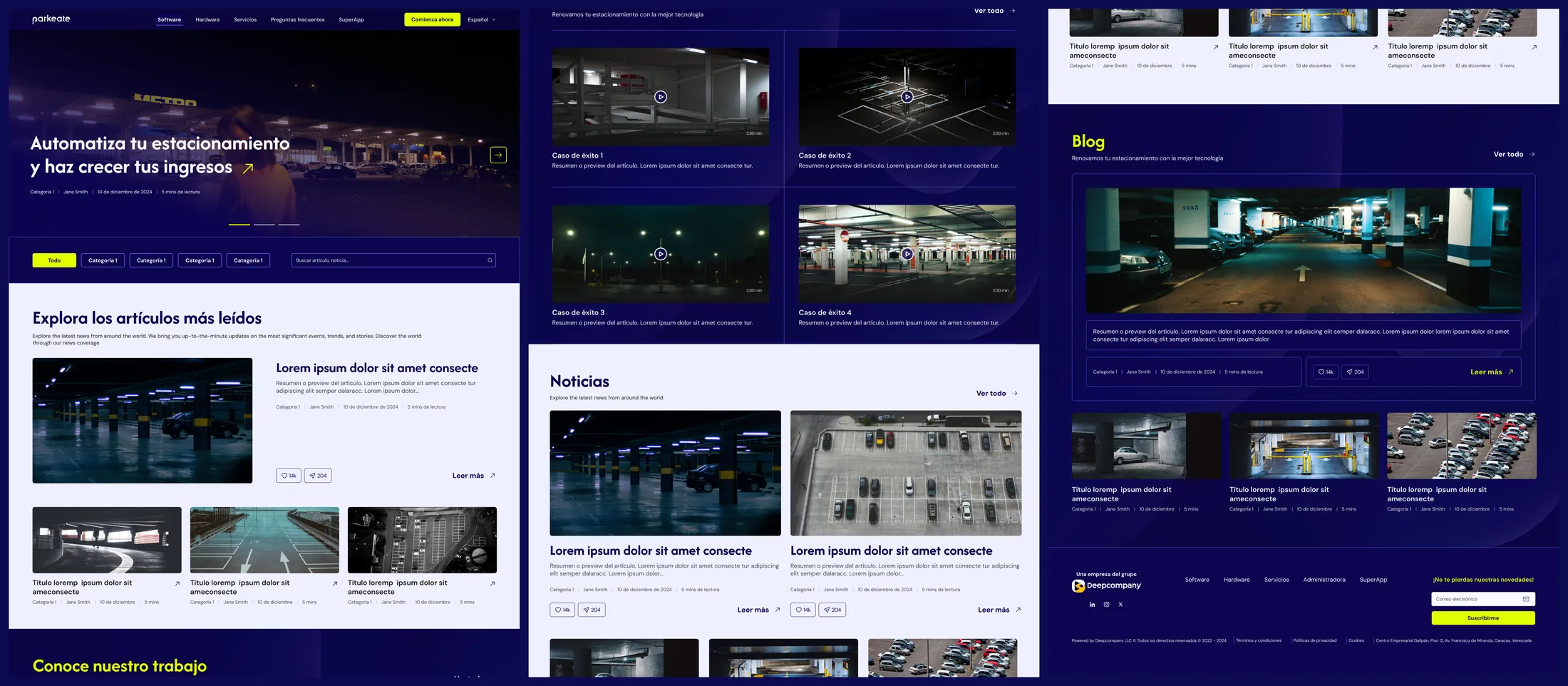The image size is (1568, 686).
Task: Click into the Correo electrónico input field
Action: 1483,599
